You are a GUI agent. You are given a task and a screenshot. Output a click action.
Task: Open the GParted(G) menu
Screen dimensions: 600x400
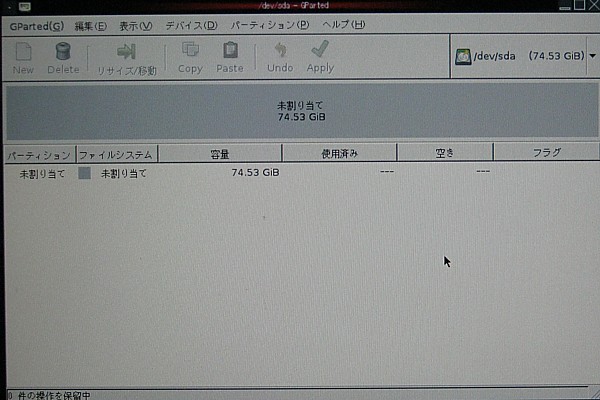coord(37,26)
